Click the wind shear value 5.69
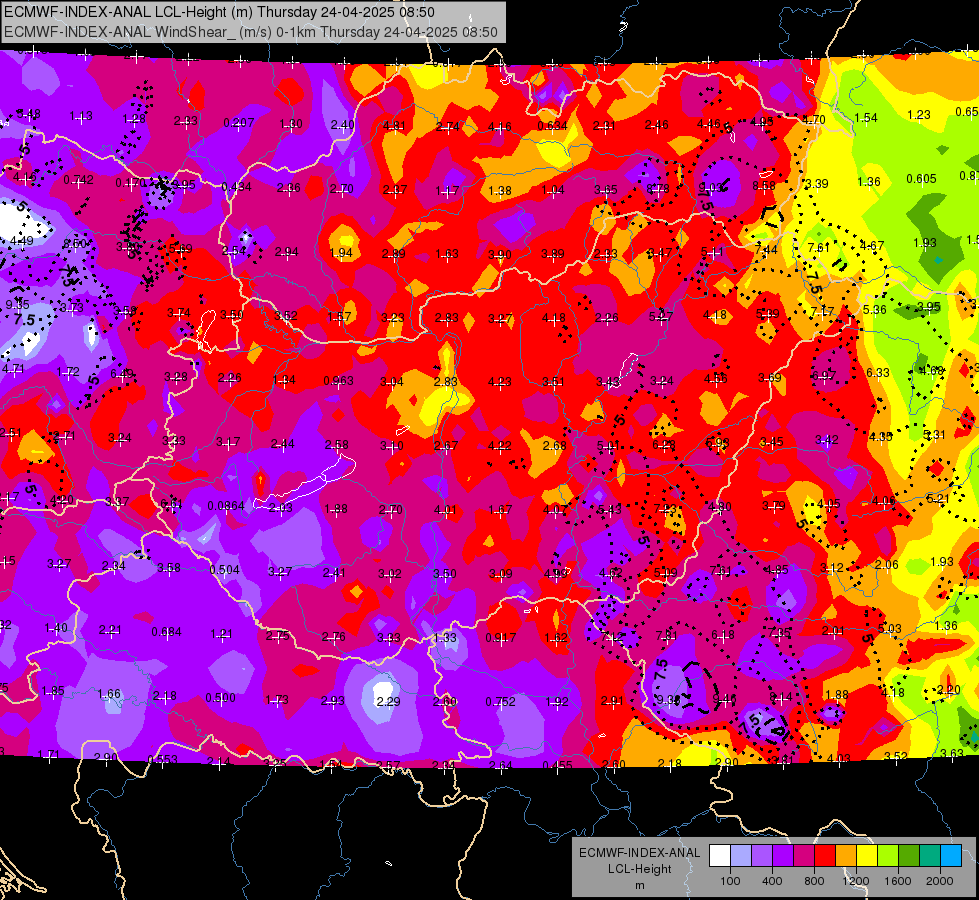 [180, 249]
